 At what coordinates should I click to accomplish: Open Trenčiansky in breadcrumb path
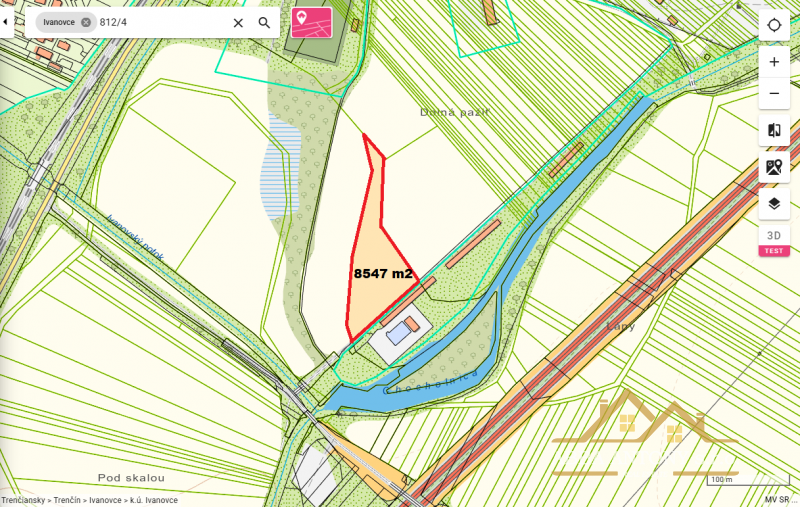(x=23, y=500)
